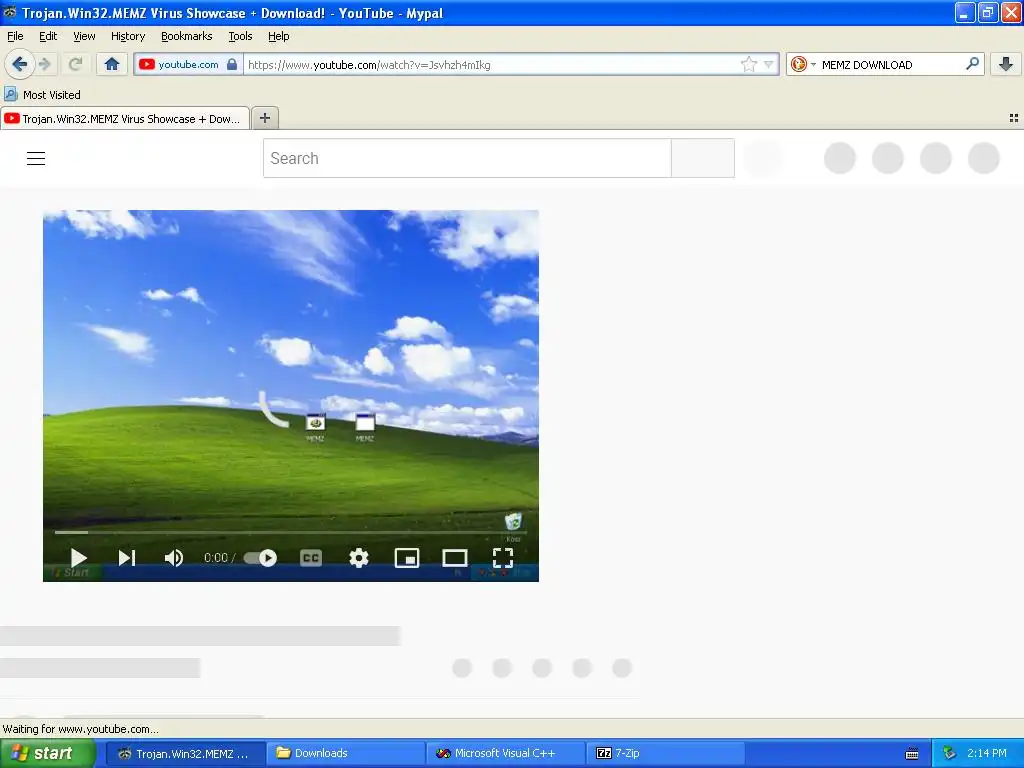Screen dimensions: 1024x768
Task: Switch to Trojan.Win32.MEMZ taskbar window
Action: coord(185,754)
